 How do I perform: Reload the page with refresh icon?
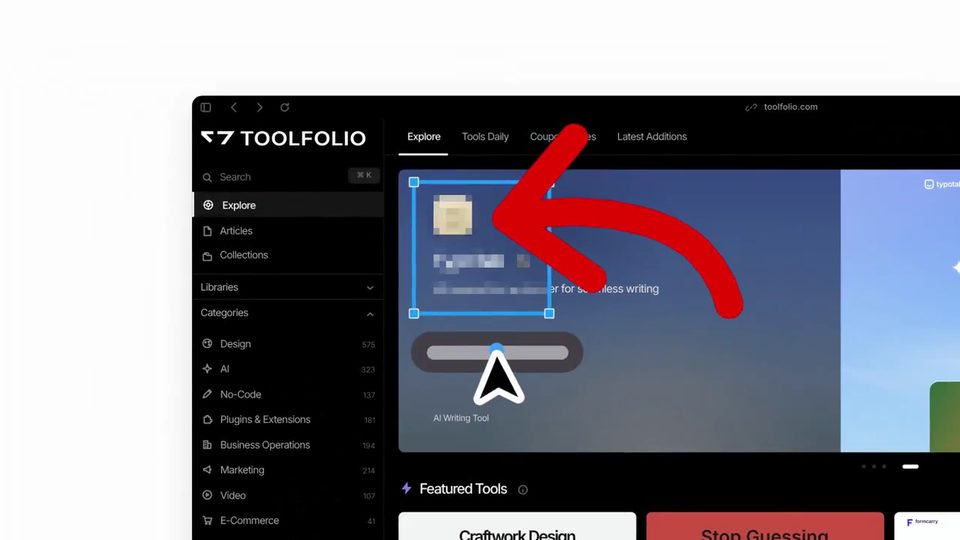coord(285,107)
